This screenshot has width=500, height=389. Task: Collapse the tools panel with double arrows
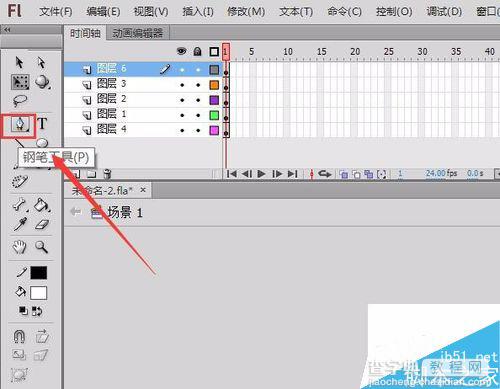coord(7,30)
